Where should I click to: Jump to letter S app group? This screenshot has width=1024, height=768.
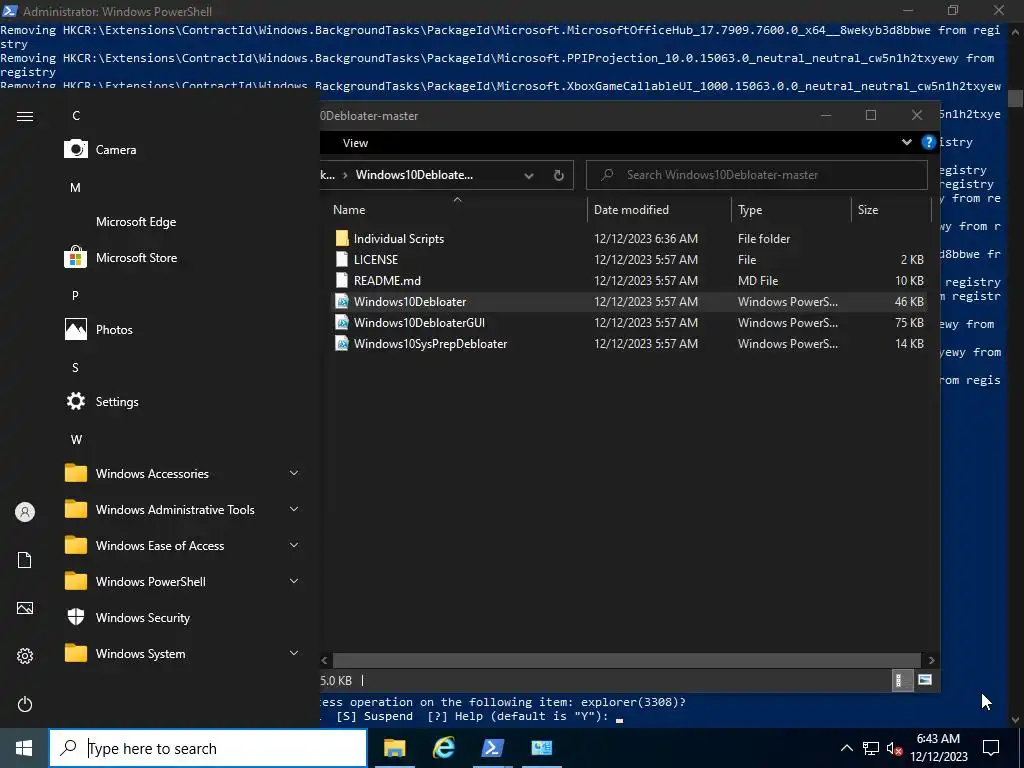pos(76,368)
